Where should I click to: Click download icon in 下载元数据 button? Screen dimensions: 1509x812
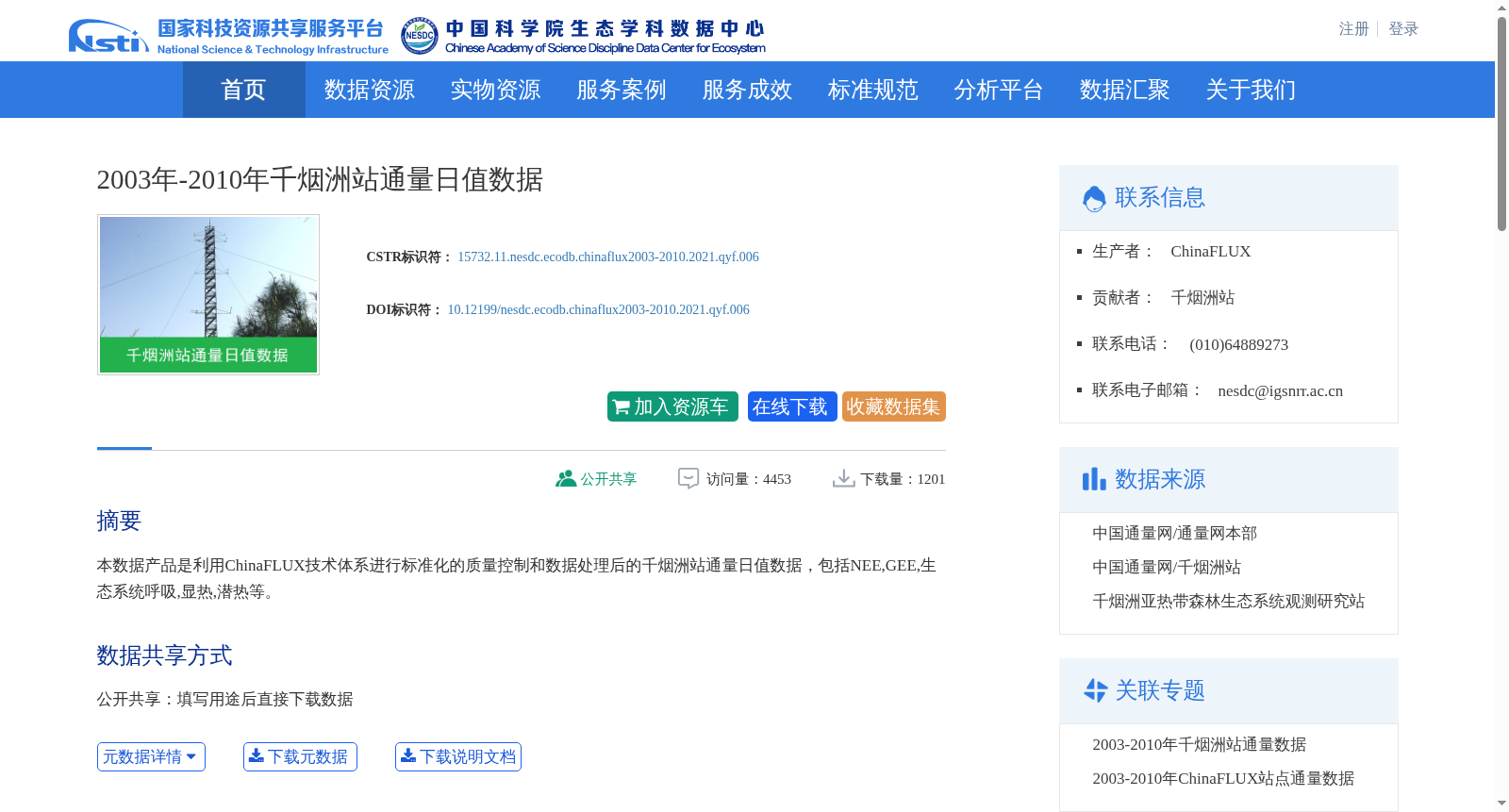point(256,755)
